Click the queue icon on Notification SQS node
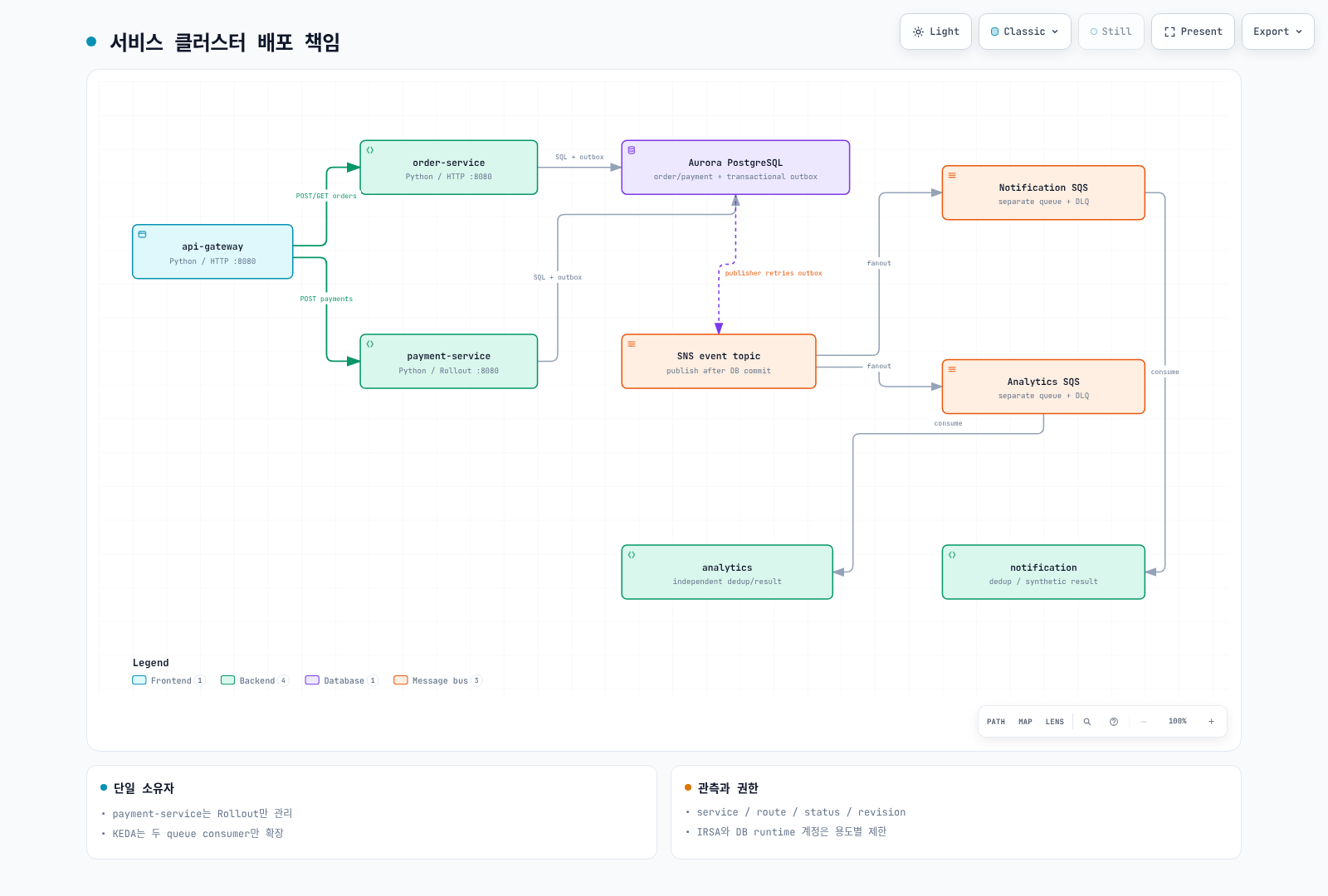1328x896 pixels. (x=952, y=175)
